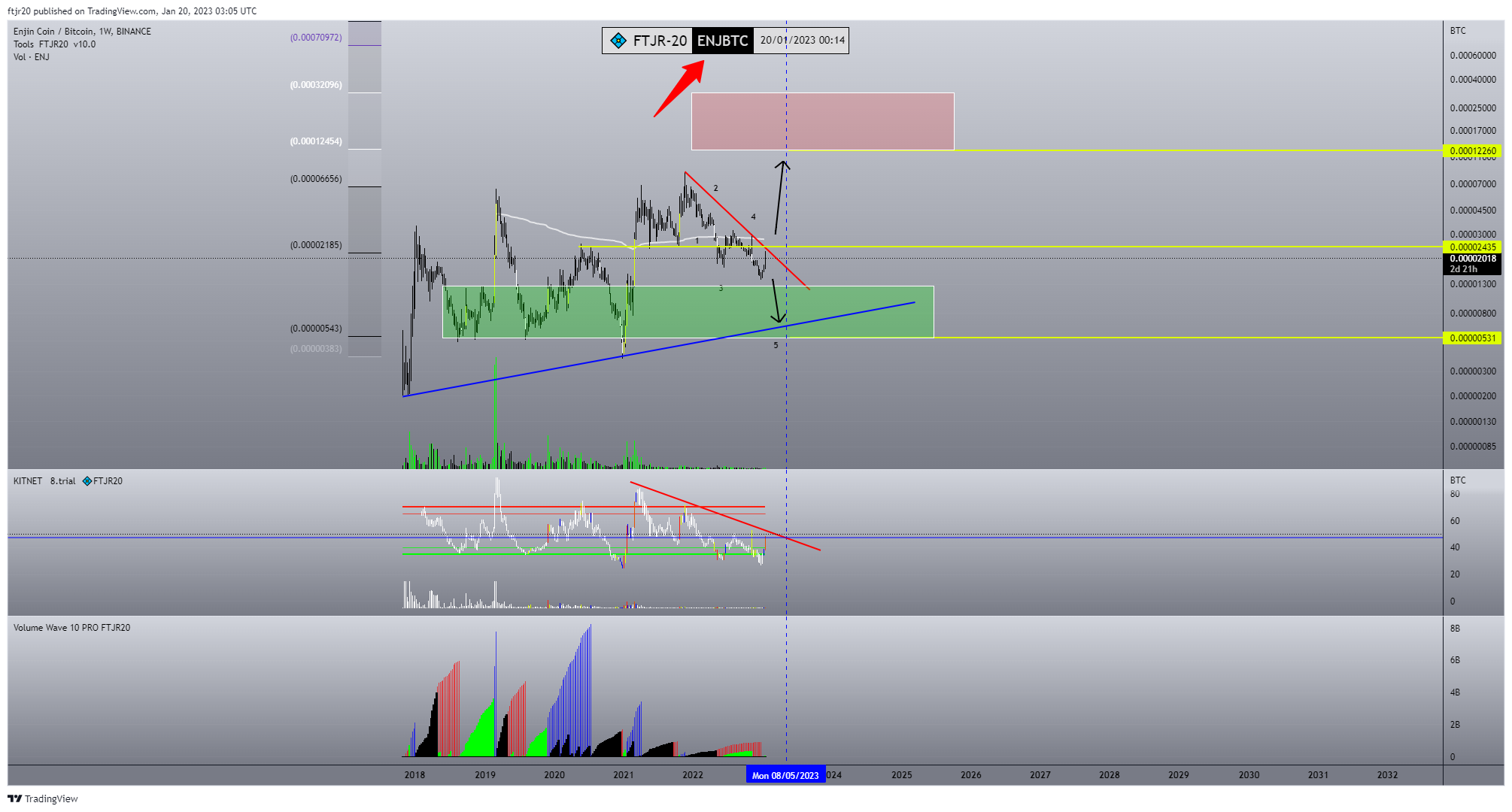The image size is (1512, 812).
Task: Click the 0.00001300 price axis value
Action: tap(1473, 284)
